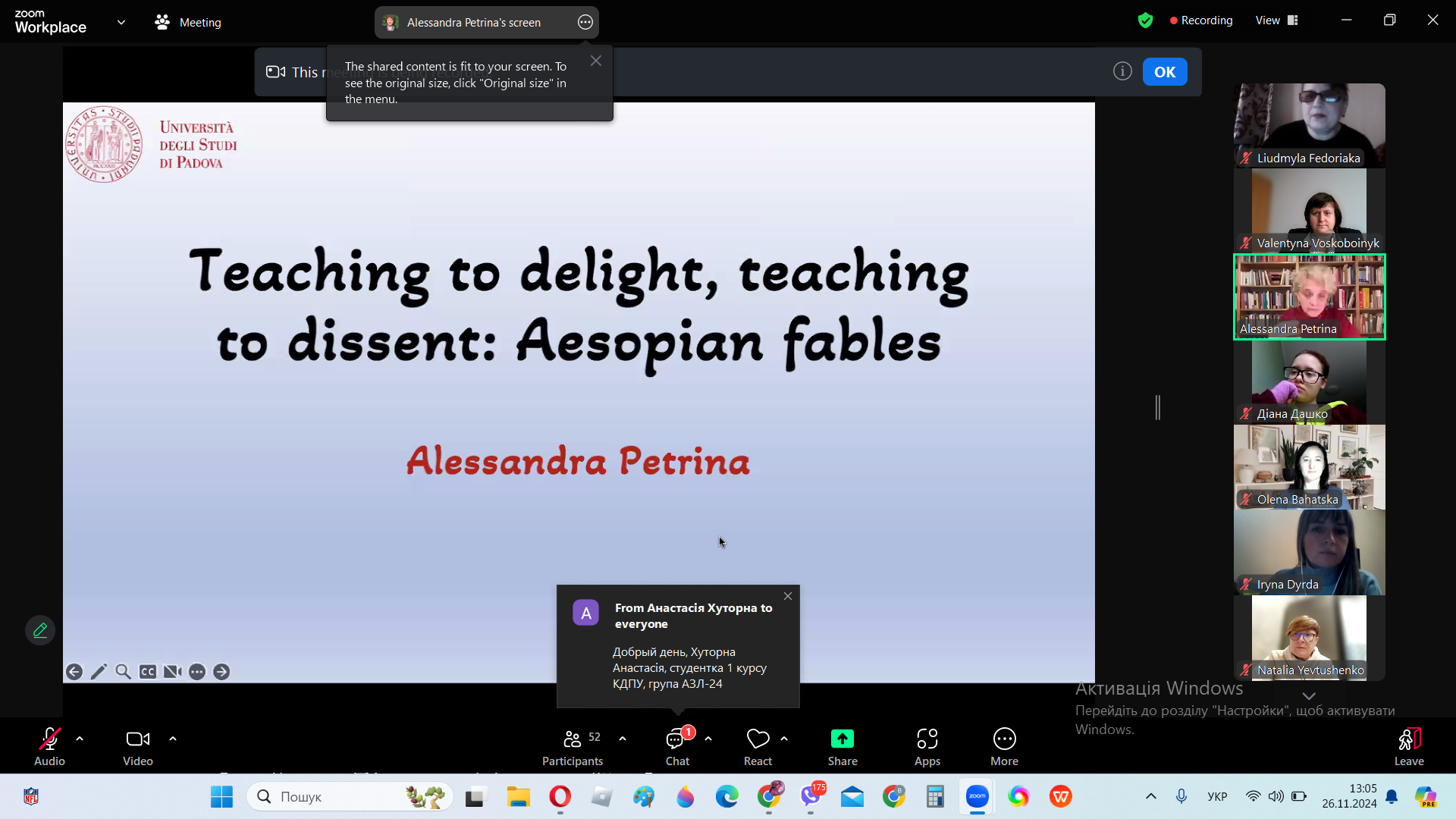Click the OK button on notification banner
This screenshot has height=819, width=1456.
pyautogui.click(x=1165, y=72)
